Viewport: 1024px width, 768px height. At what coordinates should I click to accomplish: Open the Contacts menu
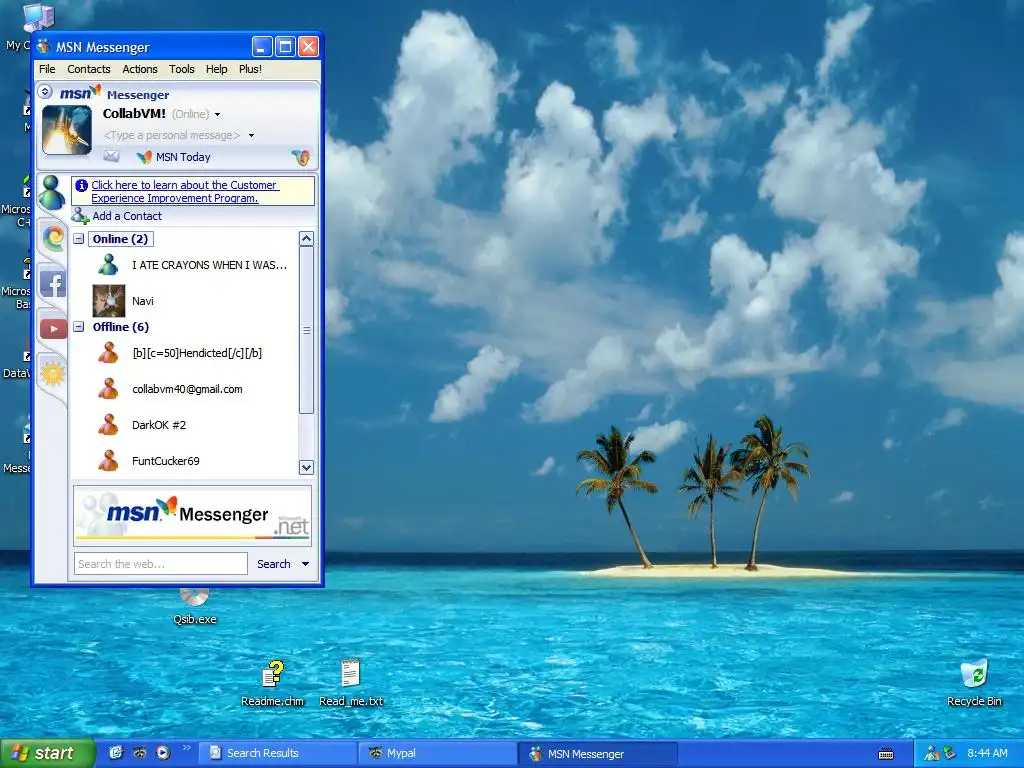point(89,69)
